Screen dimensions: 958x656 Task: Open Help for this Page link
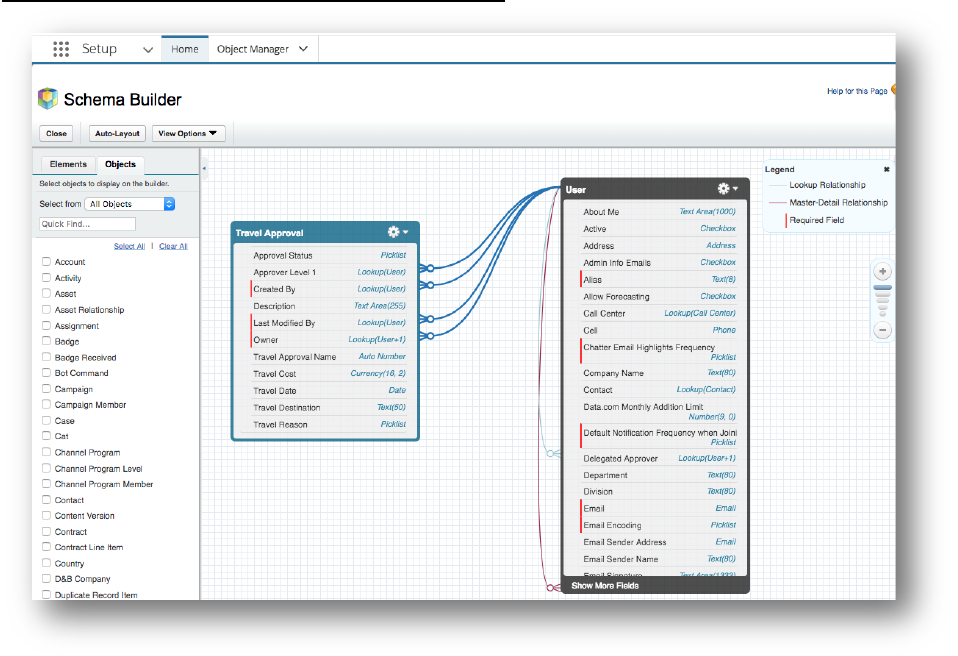click(857, 91)
